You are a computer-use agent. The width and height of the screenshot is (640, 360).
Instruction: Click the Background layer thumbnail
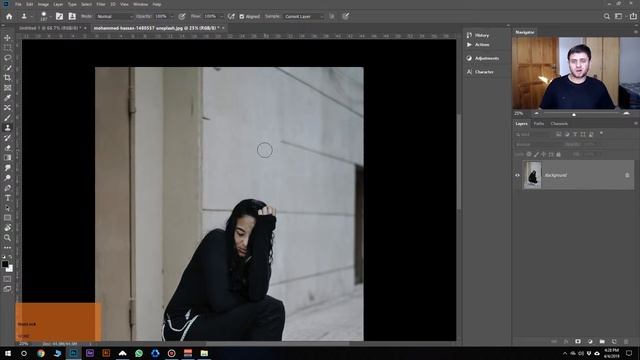tap(532, 175)
